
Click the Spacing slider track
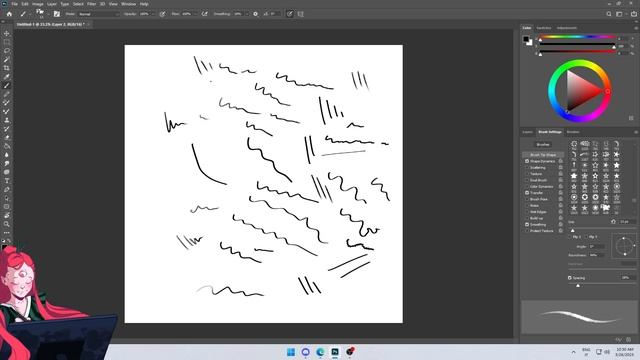602,283
